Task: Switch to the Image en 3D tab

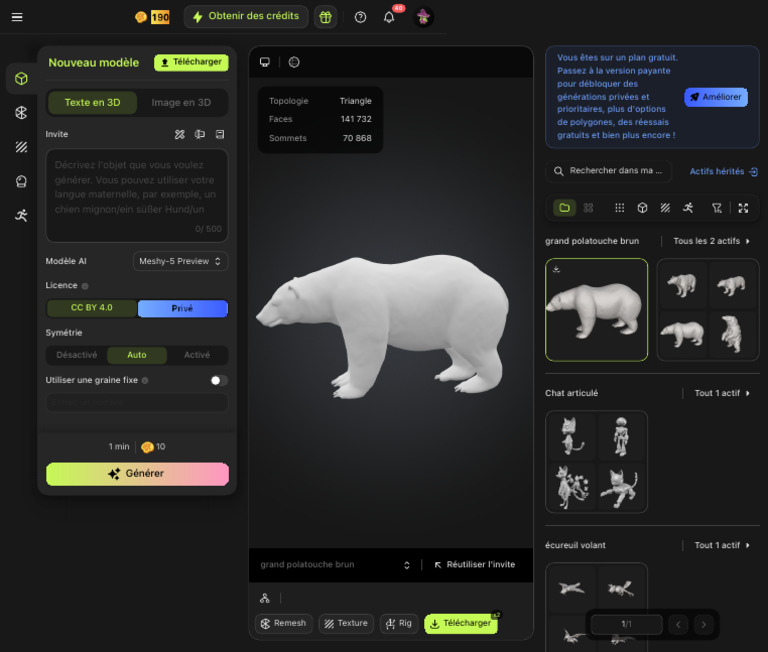Action: pos(181,103)
